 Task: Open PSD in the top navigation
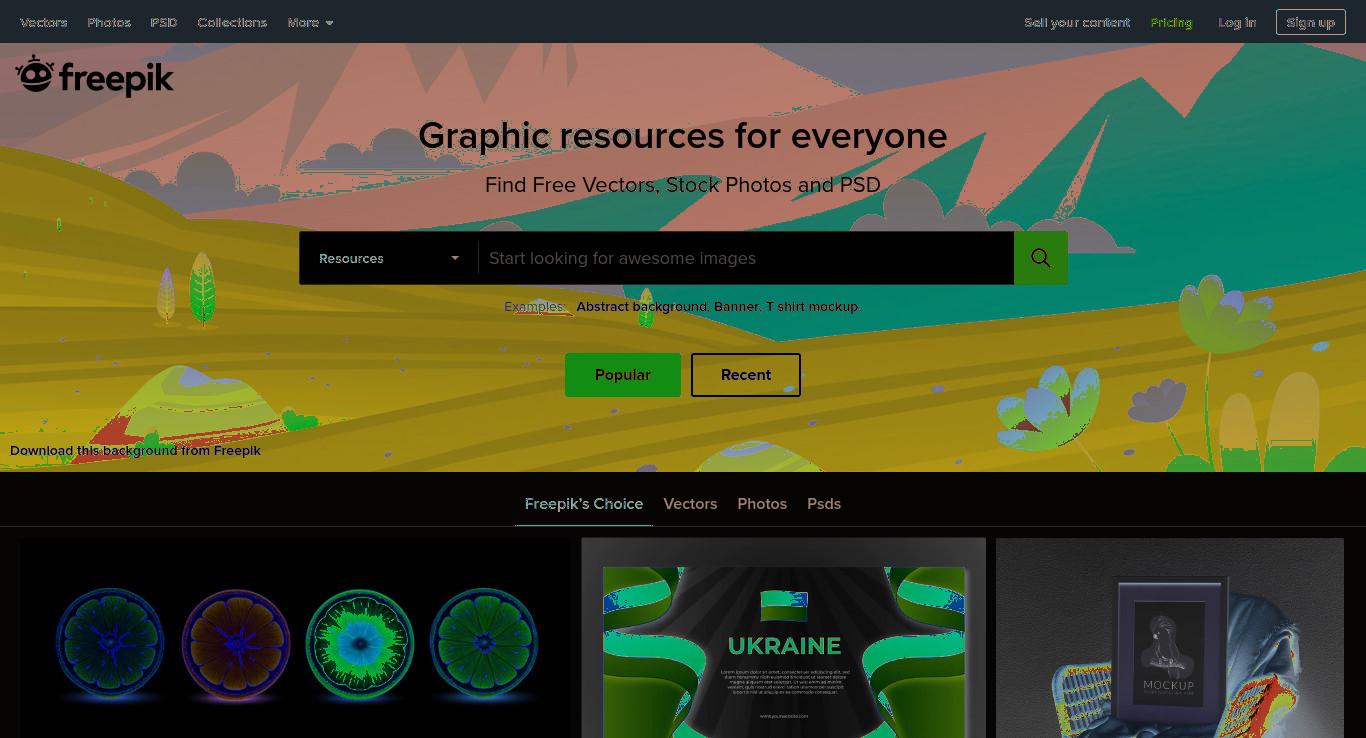(x=164, y=22)
